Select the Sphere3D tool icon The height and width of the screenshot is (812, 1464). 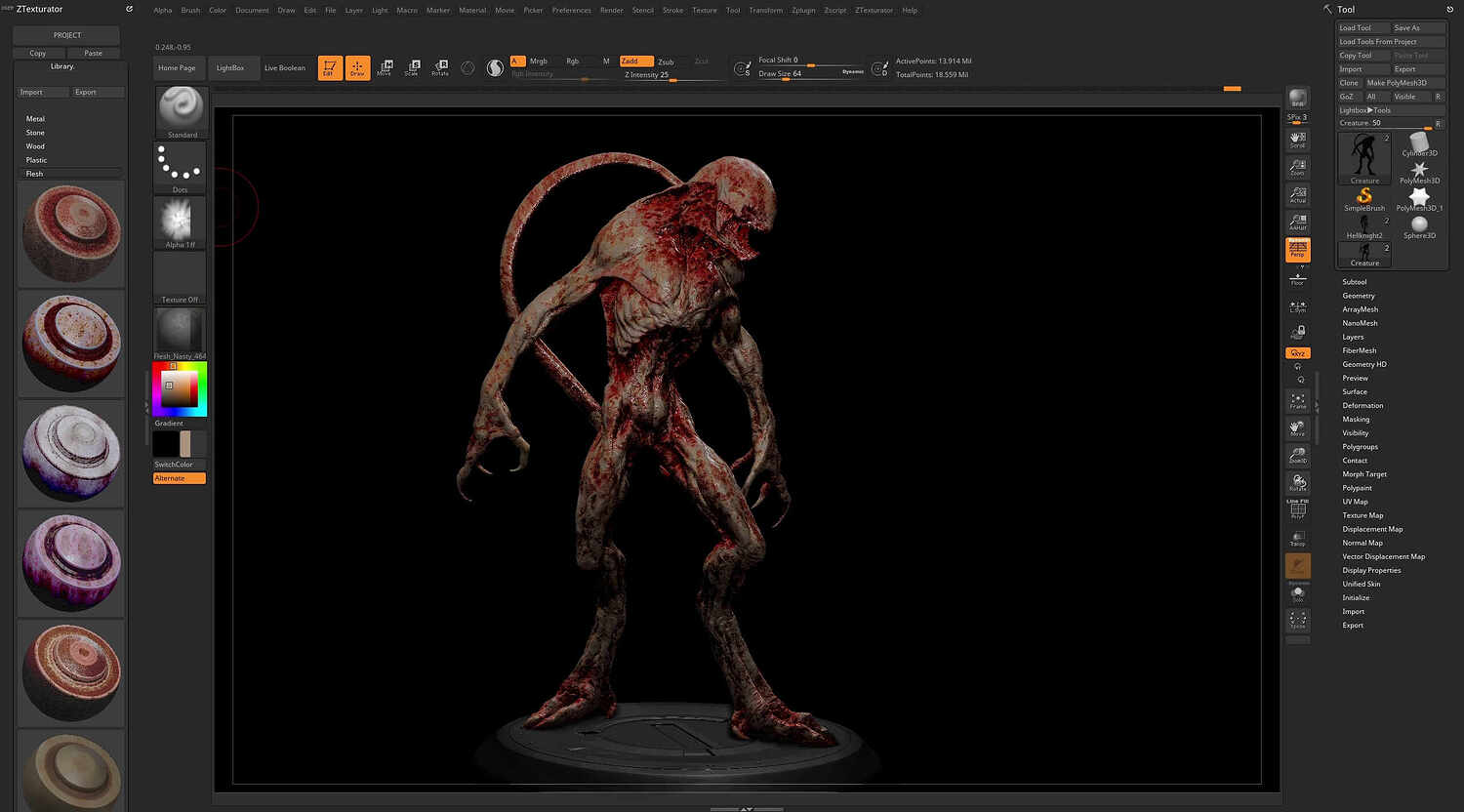(1419, 225)
